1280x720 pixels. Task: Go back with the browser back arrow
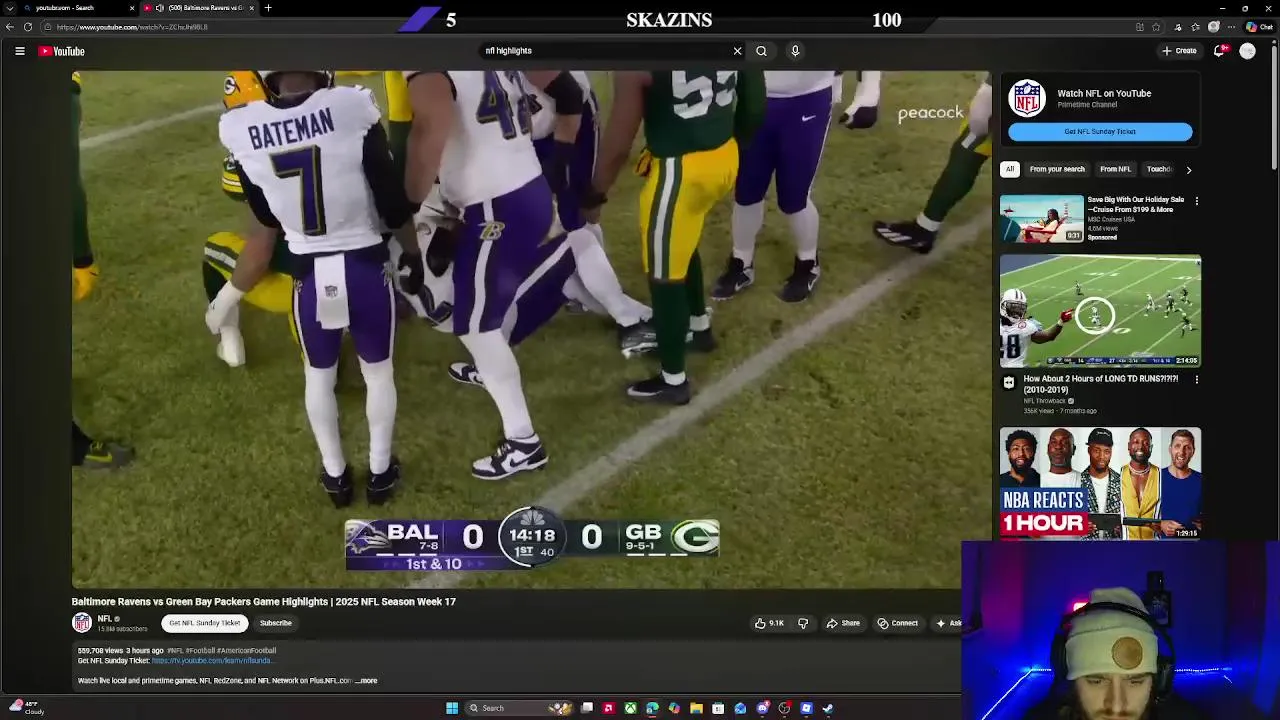[x=10, y=27]
